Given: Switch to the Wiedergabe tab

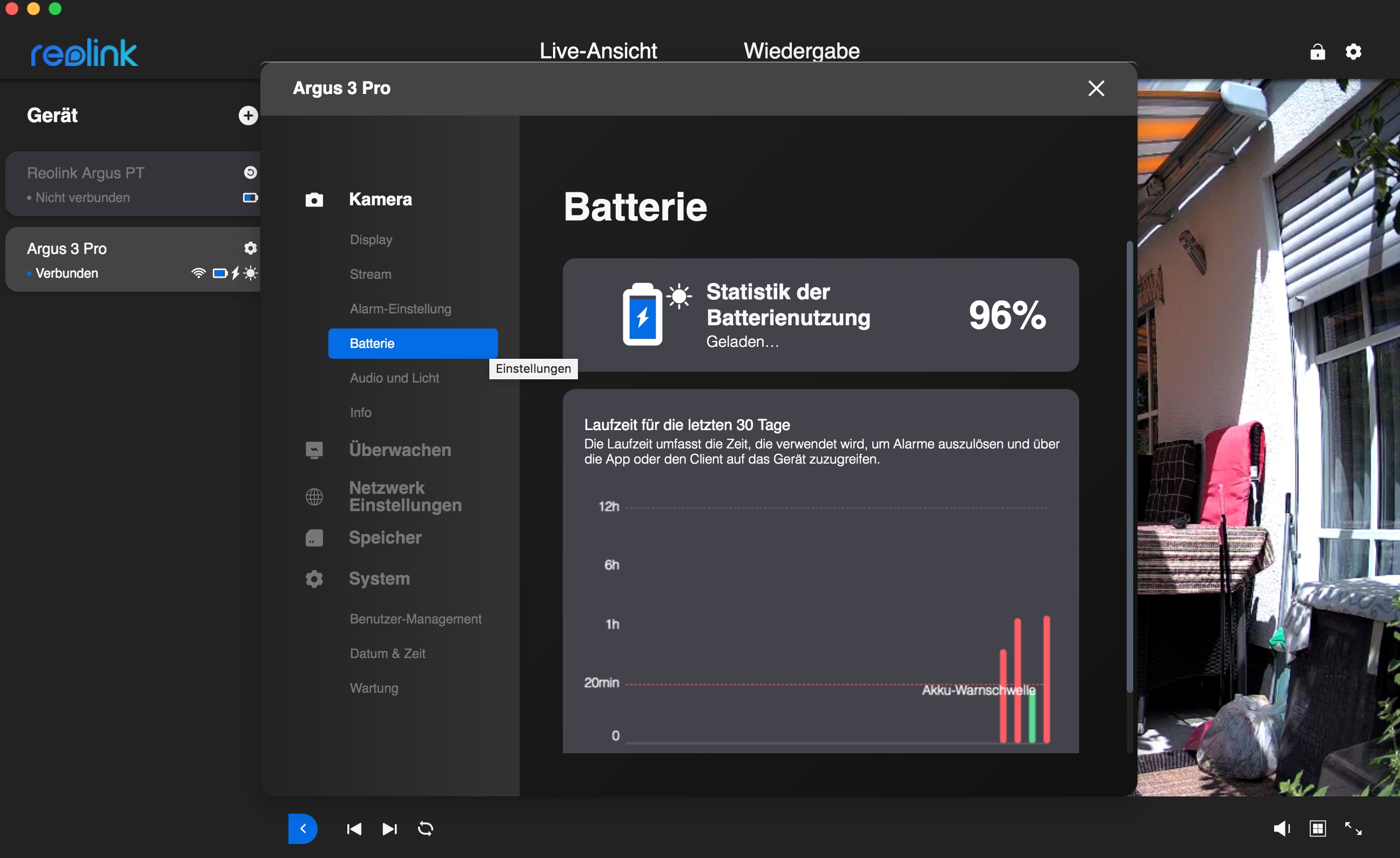Looking at the screenshot, I should click(x=801, y=51).
